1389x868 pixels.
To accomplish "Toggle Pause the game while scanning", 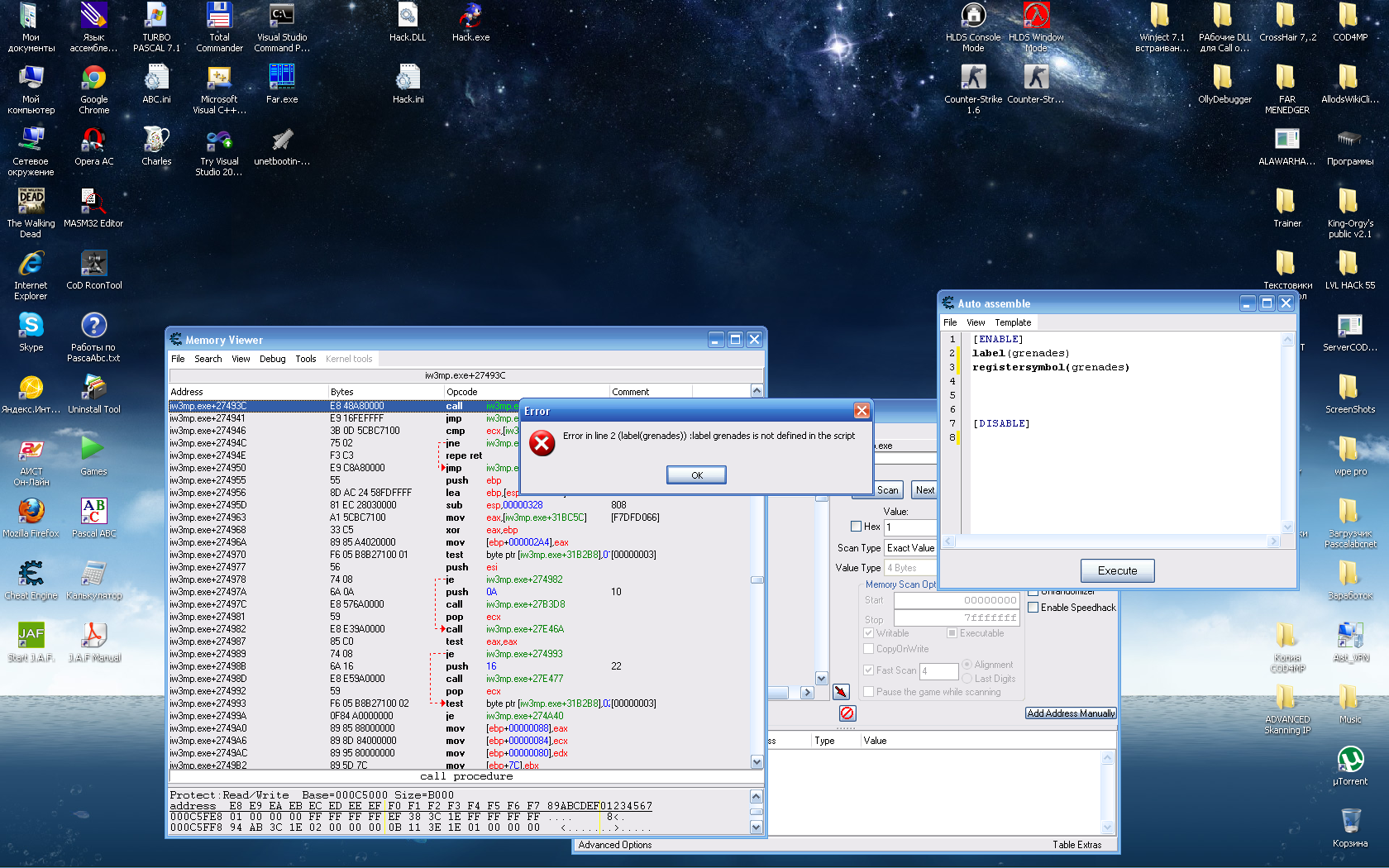I will [868, 692].
